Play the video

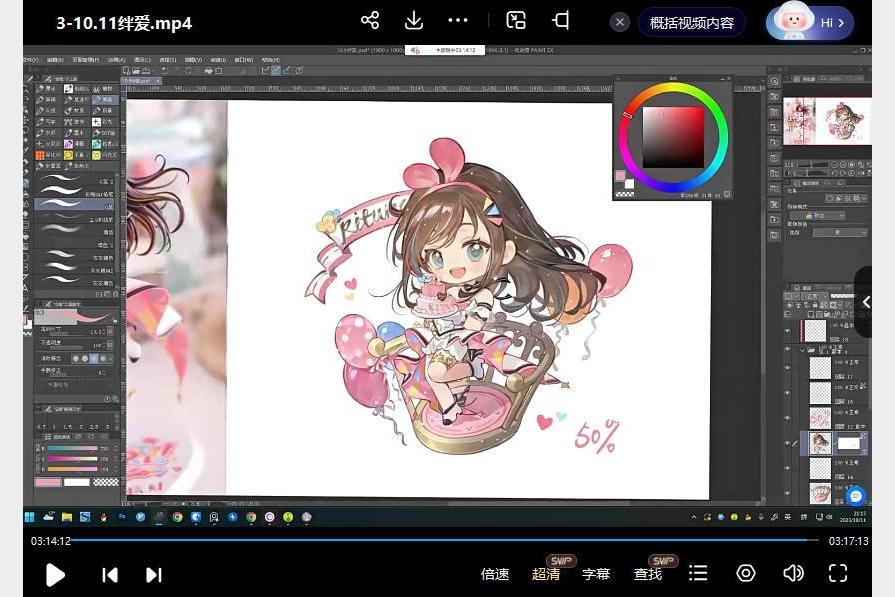pos(55,574)
